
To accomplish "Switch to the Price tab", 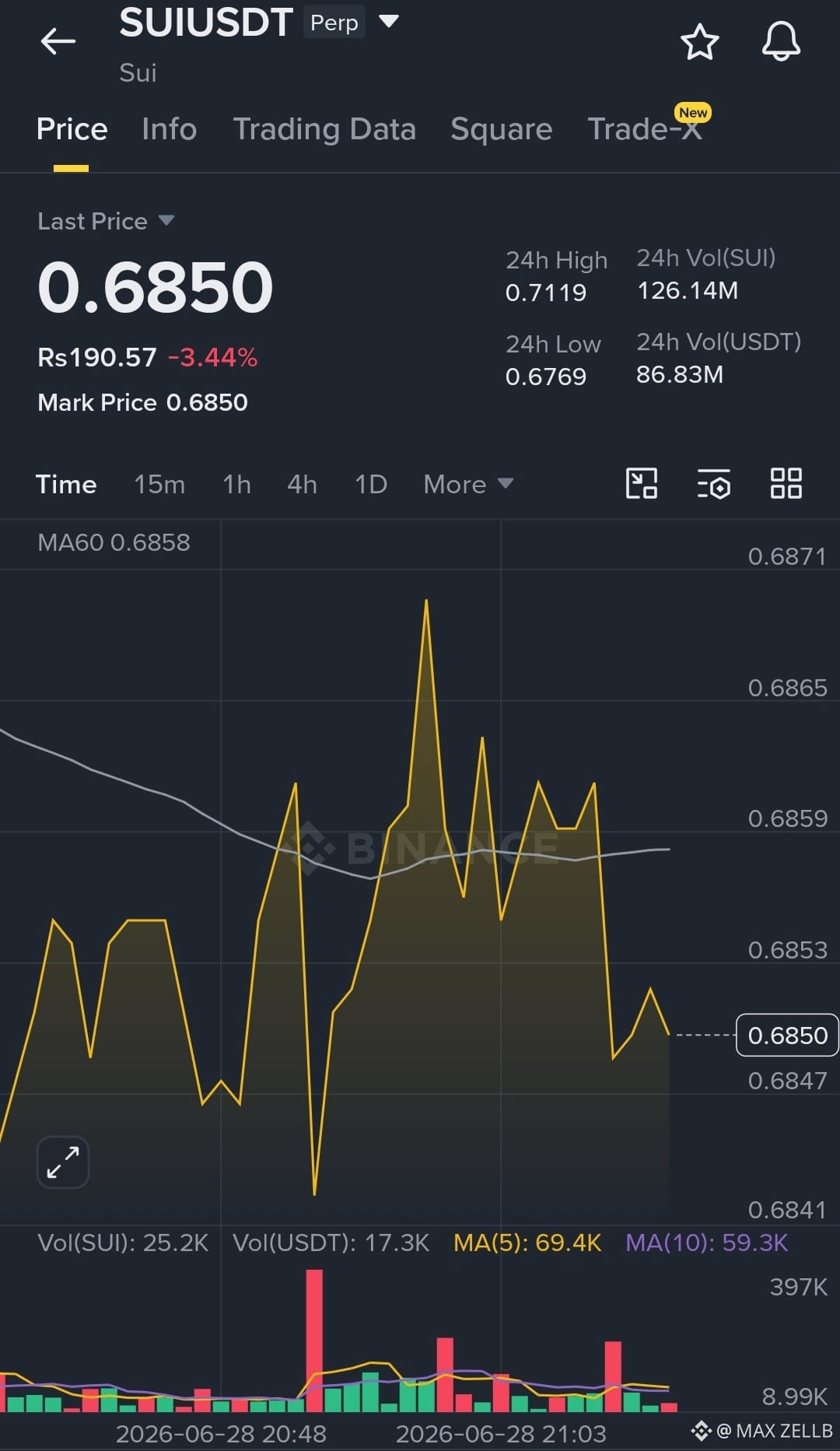I will pos(72,129).
